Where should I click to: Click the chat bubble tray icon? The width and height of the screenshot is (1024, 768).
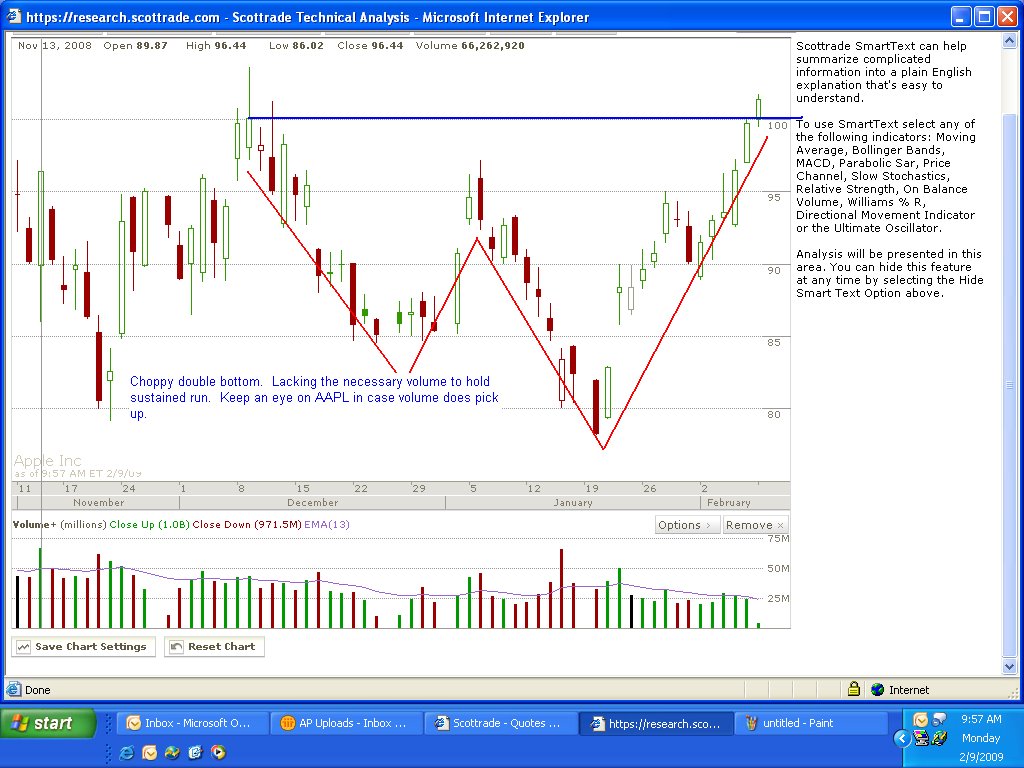(x=939, y=720)
